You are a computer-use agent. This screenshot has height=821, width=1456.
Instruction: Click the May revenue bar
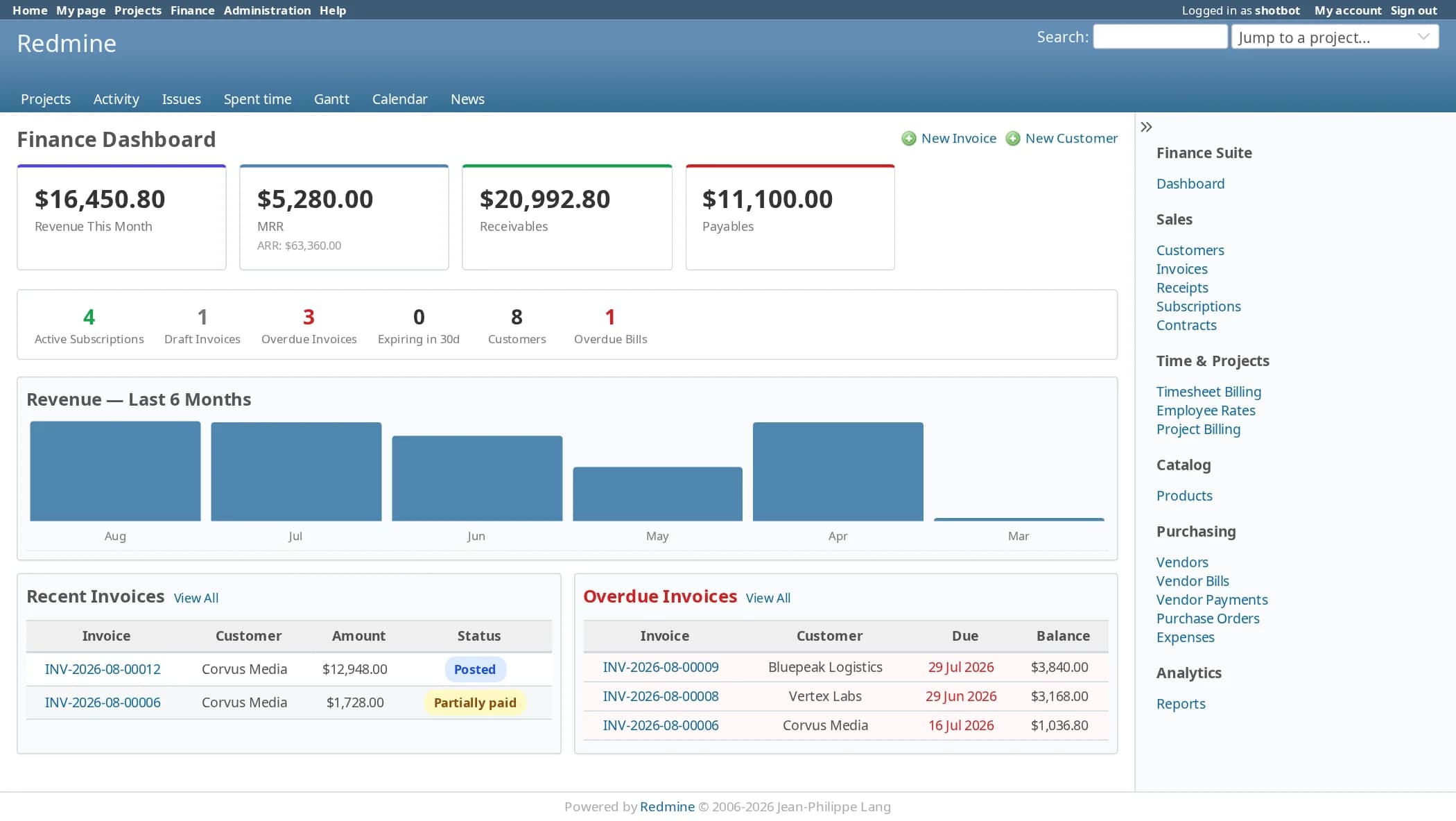point(657,494)
